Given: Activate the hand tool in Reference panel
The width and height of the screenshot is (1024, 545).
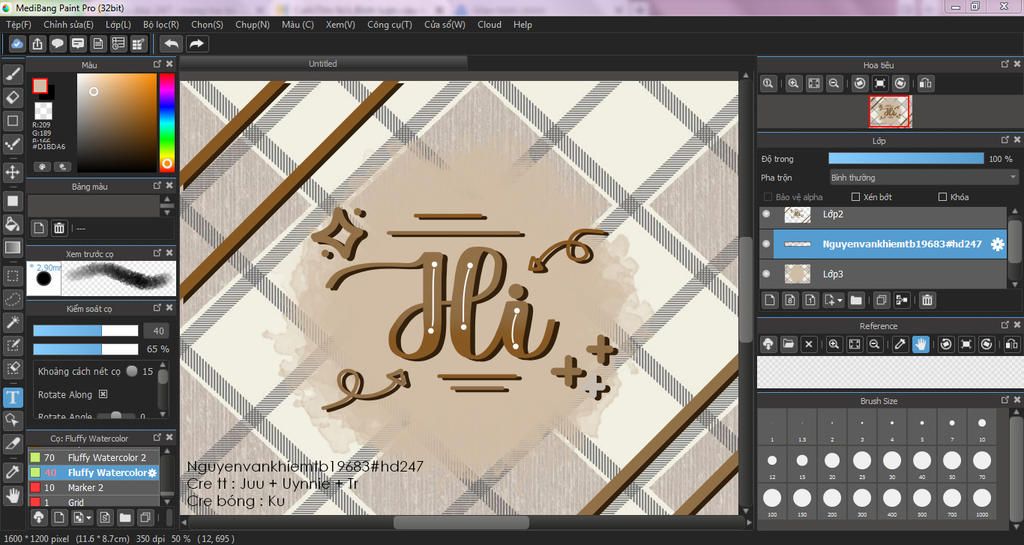Looking at the screenshot, I should [x=920, y=344].
